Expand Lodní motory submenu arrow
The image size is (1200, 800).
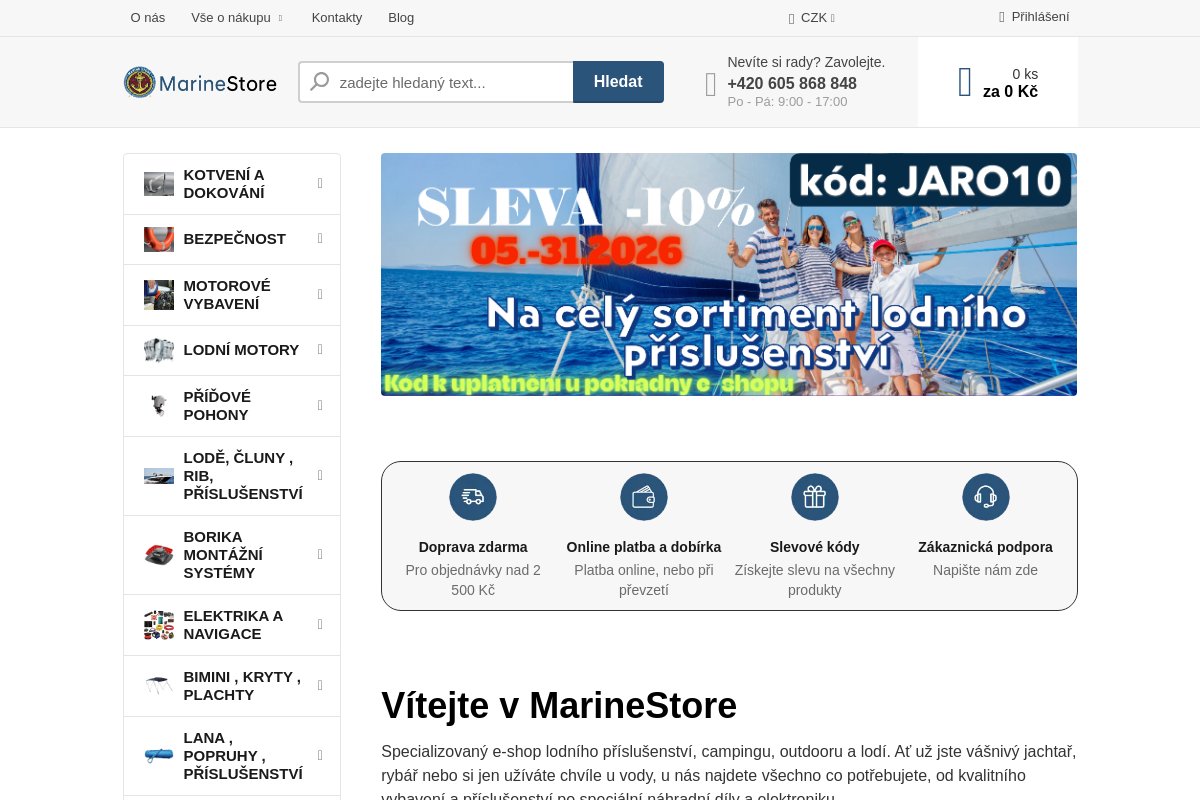[x=320, y=349]
